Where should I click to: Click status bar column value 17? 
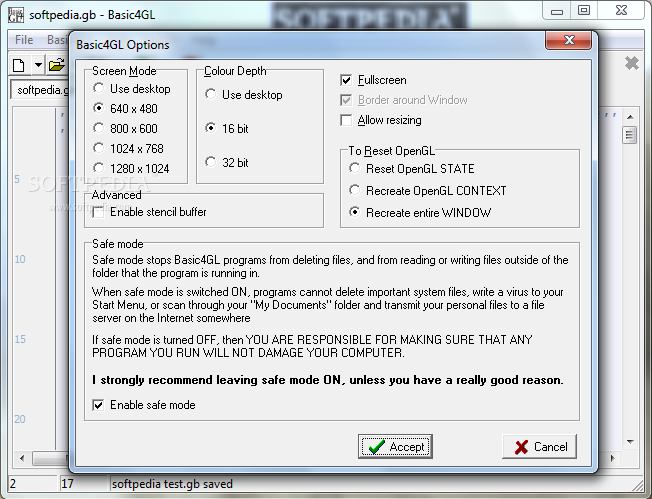coord(67,484)
